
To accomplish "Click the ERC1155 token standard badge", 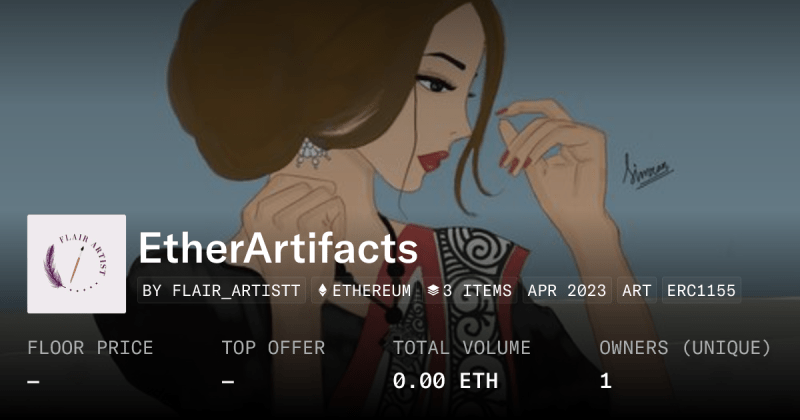I will pos(702,291).
